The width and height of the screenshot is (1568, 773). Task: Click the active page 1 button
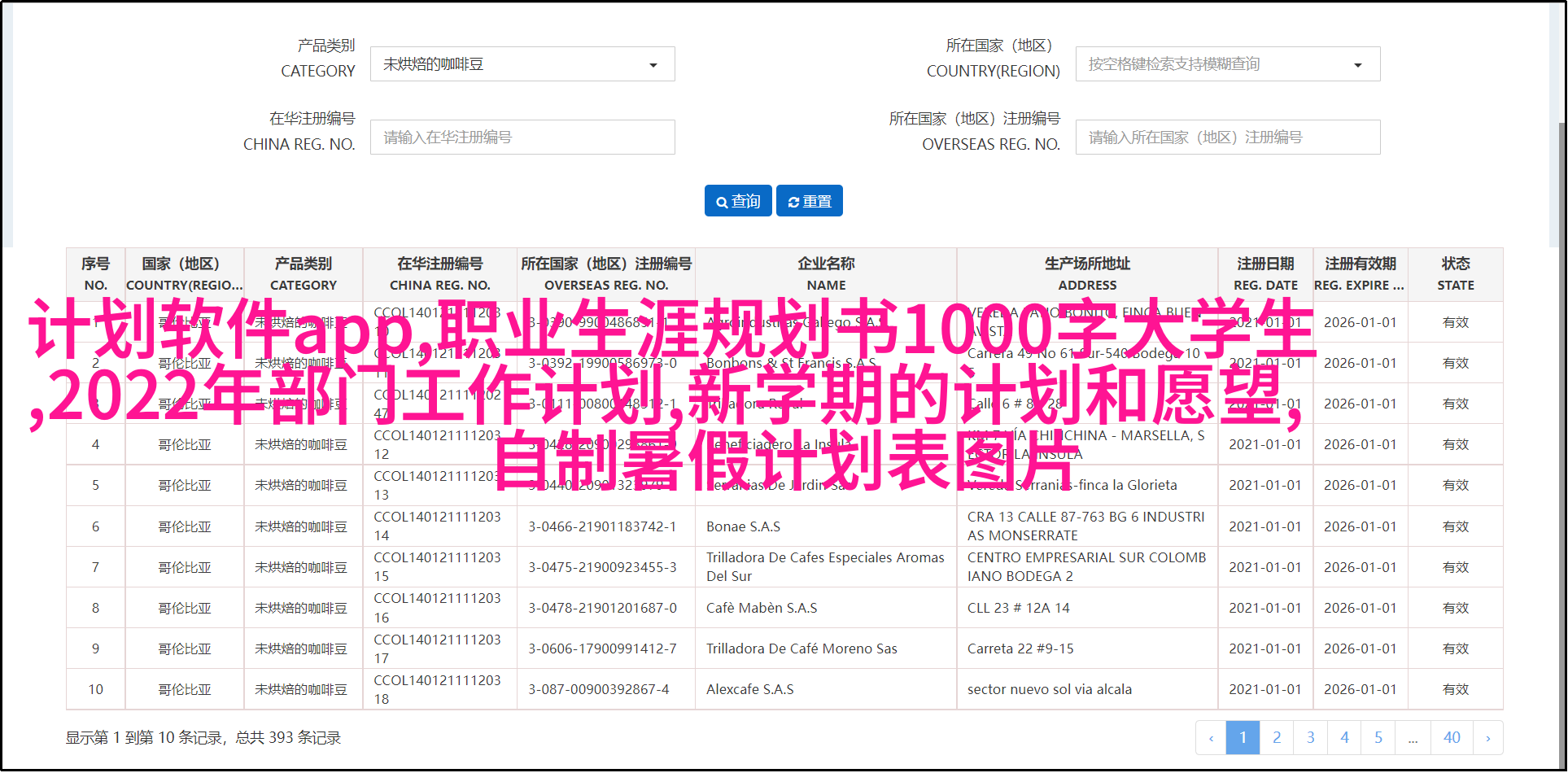(x=1243, y=738)
